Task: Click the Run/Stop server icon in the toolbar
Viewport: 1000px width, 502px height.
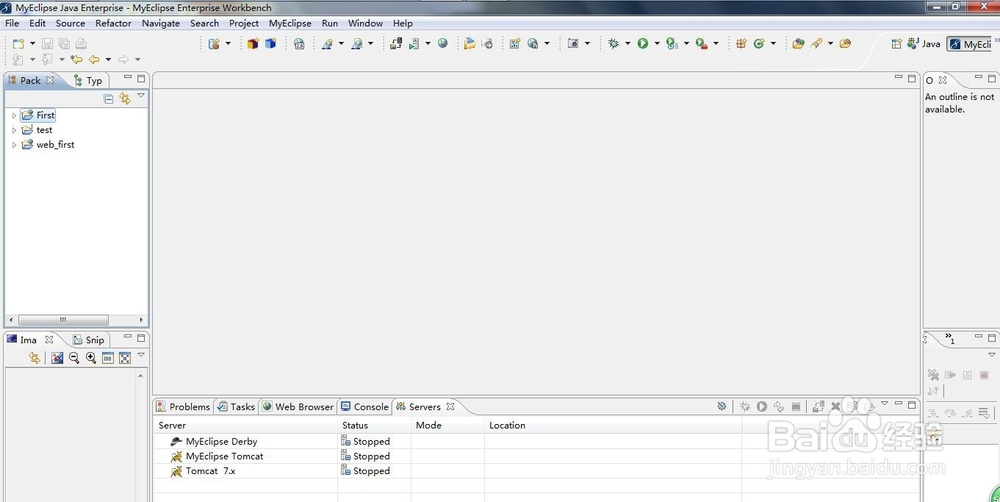Action: click(414, 43)
